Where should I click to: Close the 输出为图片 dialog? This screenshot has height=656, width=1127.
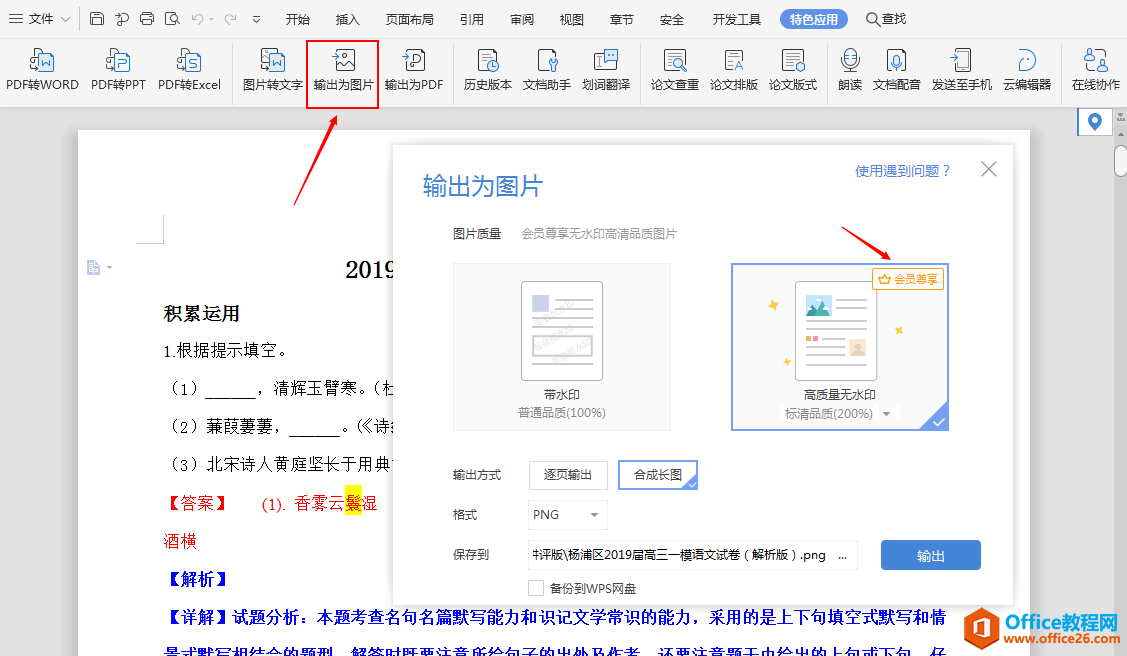[x=989, y=169]
